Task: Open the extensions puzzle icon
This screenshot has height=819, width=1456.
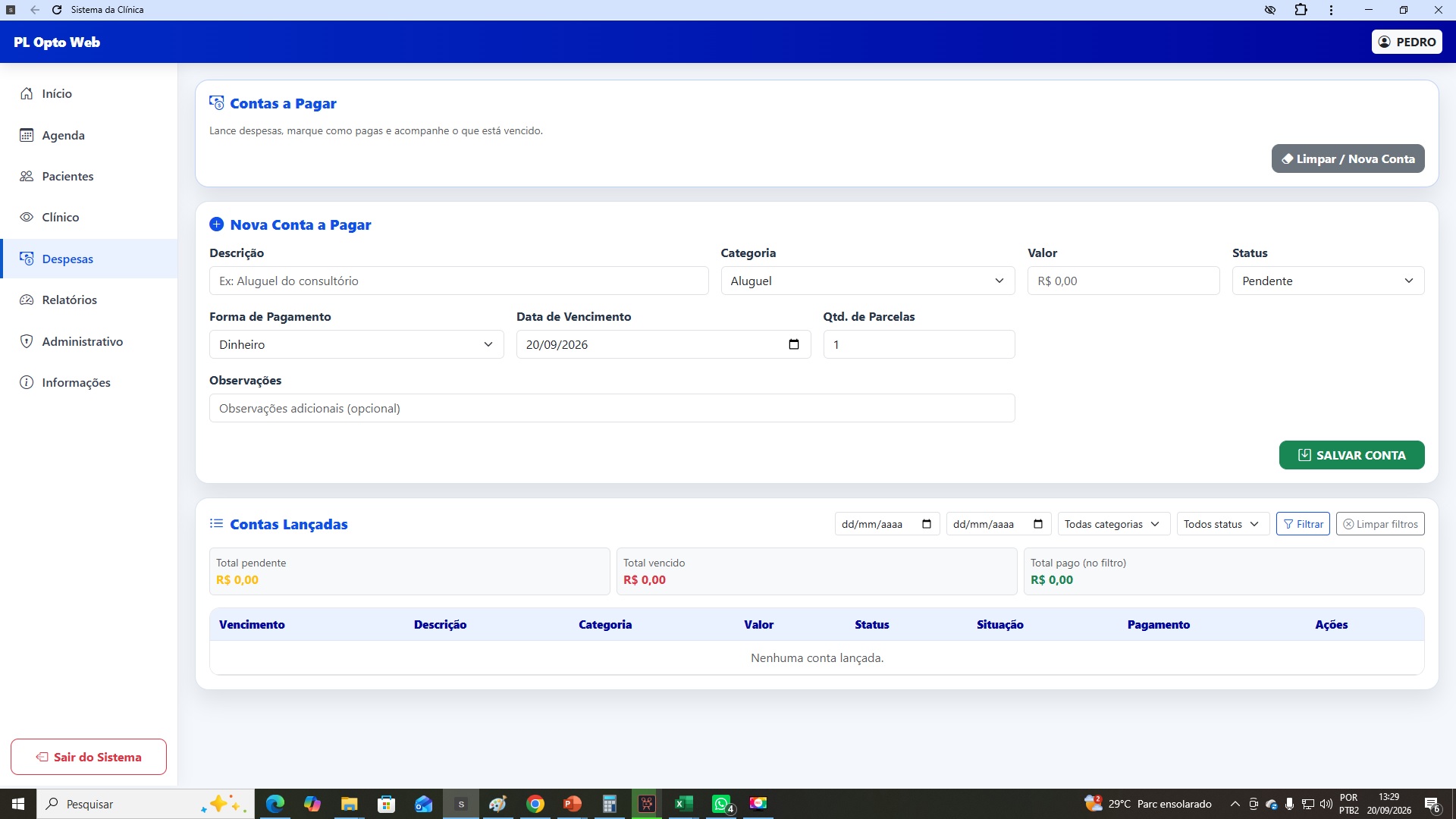Action: point(1301,10)
